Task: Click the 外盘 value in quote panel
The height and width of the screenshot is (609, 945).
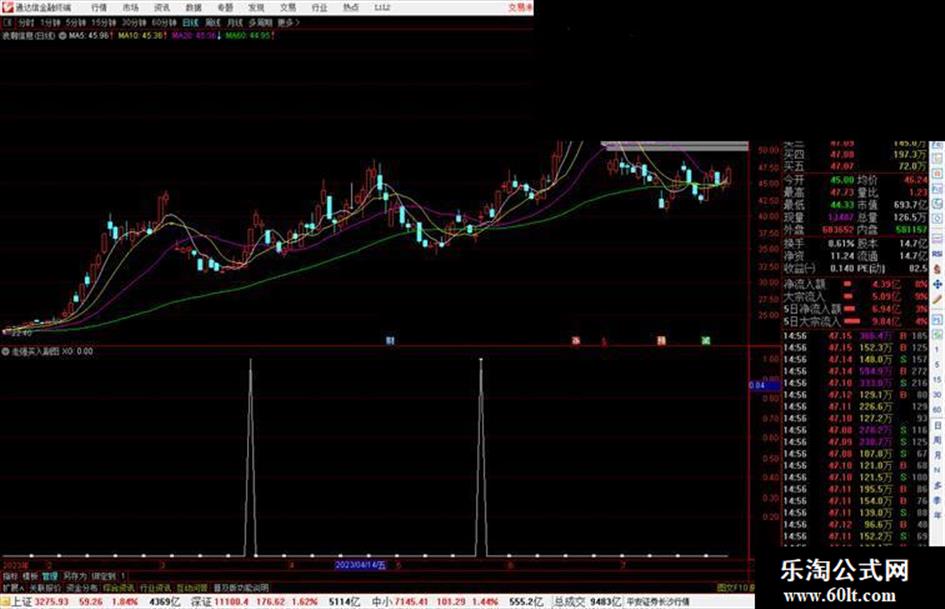Action: 838,230
